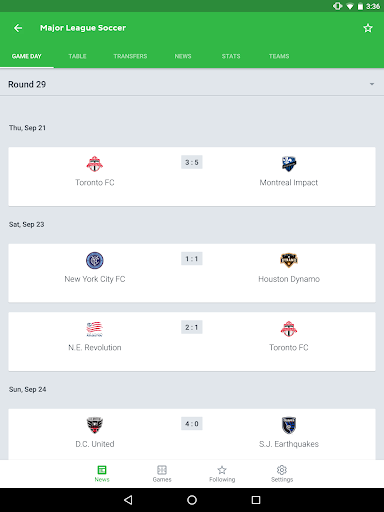Select the Stats tab
384x512 pixels.
pos(231,56)
